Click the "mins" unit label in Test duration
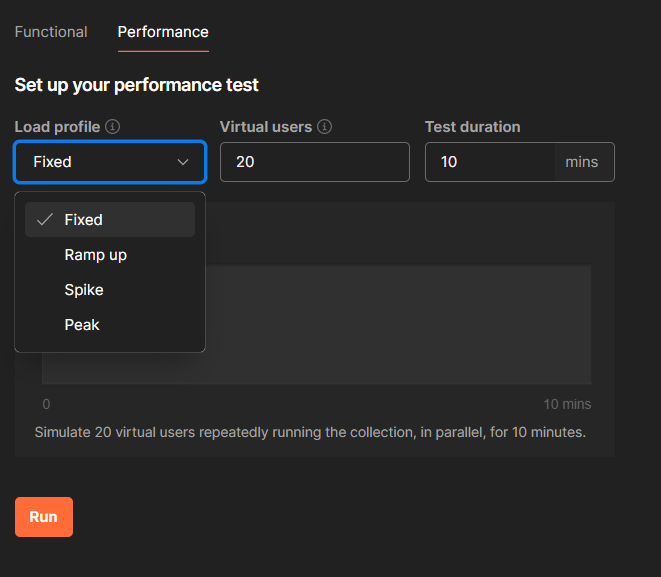Screen dimensions: 661x577 click(x=582, y=162)
